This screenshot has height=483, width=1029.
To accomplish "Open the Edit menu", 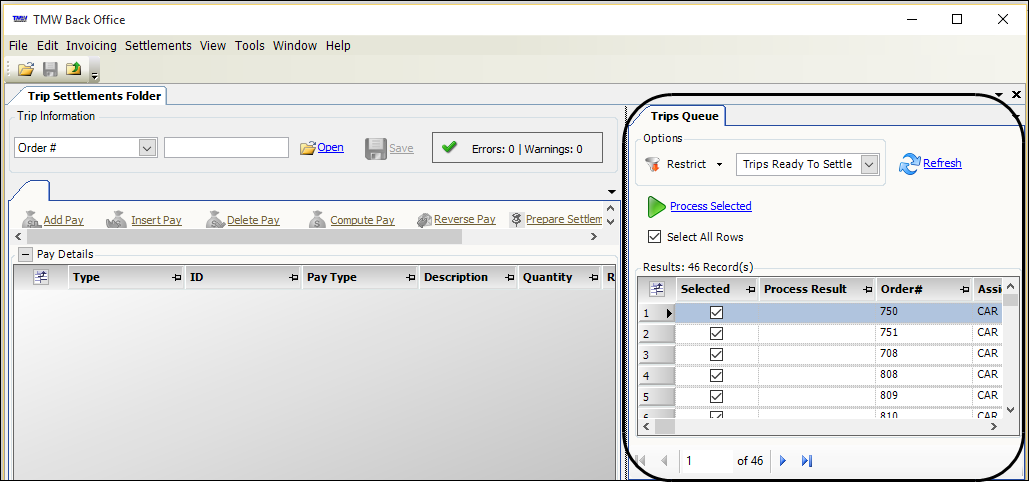I will [47, 45].
